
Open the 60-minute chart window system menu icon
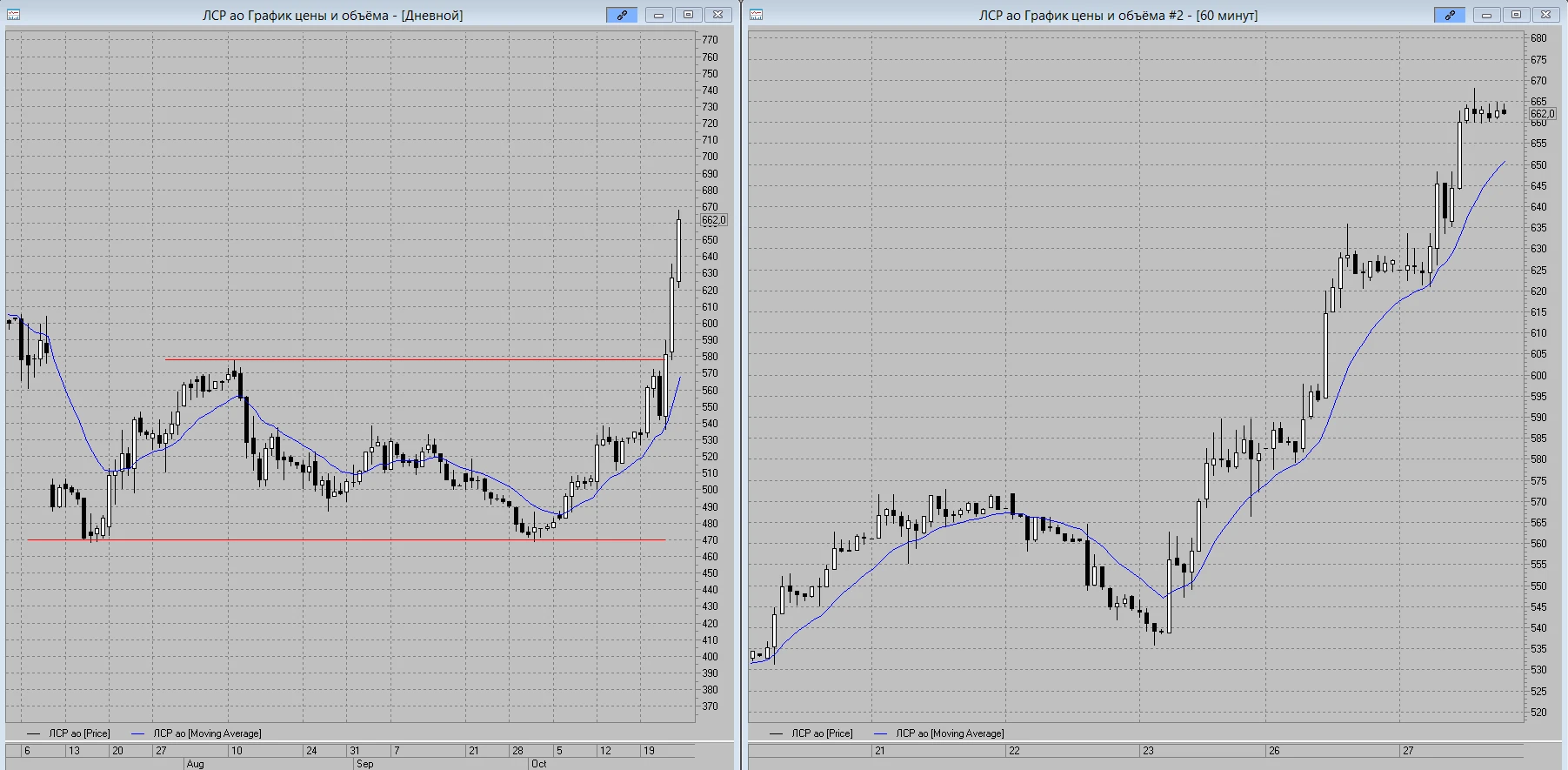756,15
